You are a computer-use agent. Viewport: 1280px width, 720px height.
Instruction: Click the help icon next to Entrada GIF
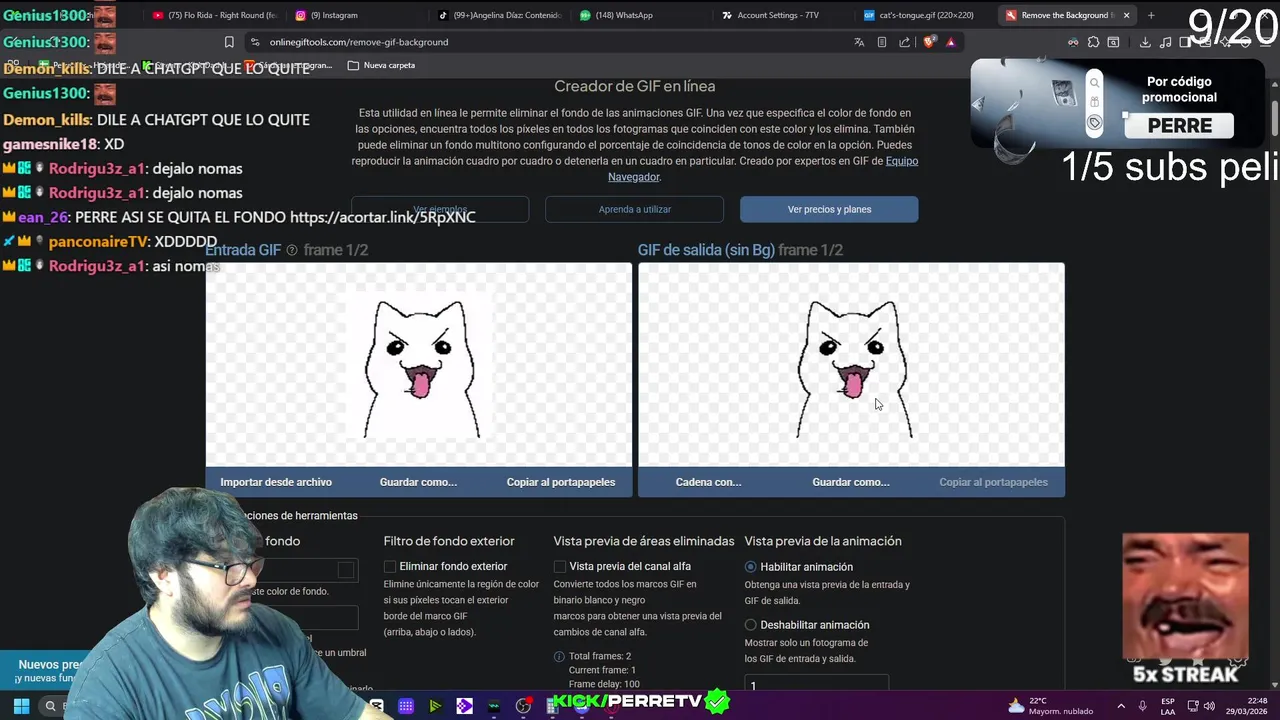pyautogui.click(x=292, y=250)
